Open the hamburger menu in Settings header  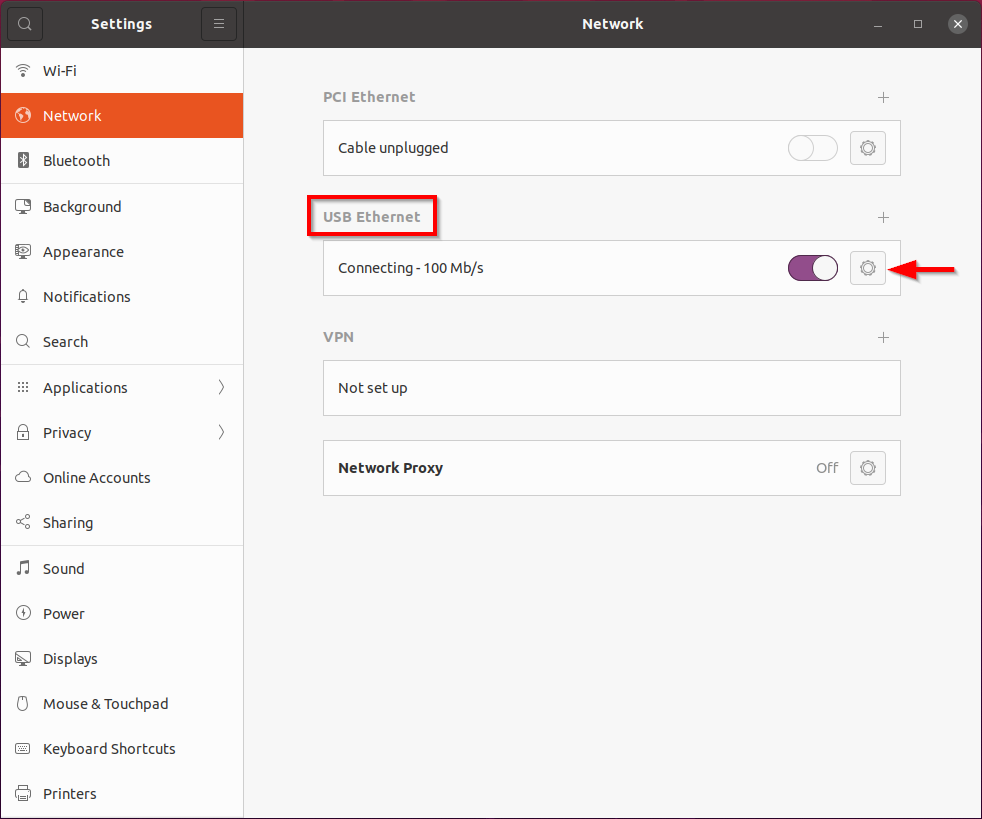click(x=219, y=24)
